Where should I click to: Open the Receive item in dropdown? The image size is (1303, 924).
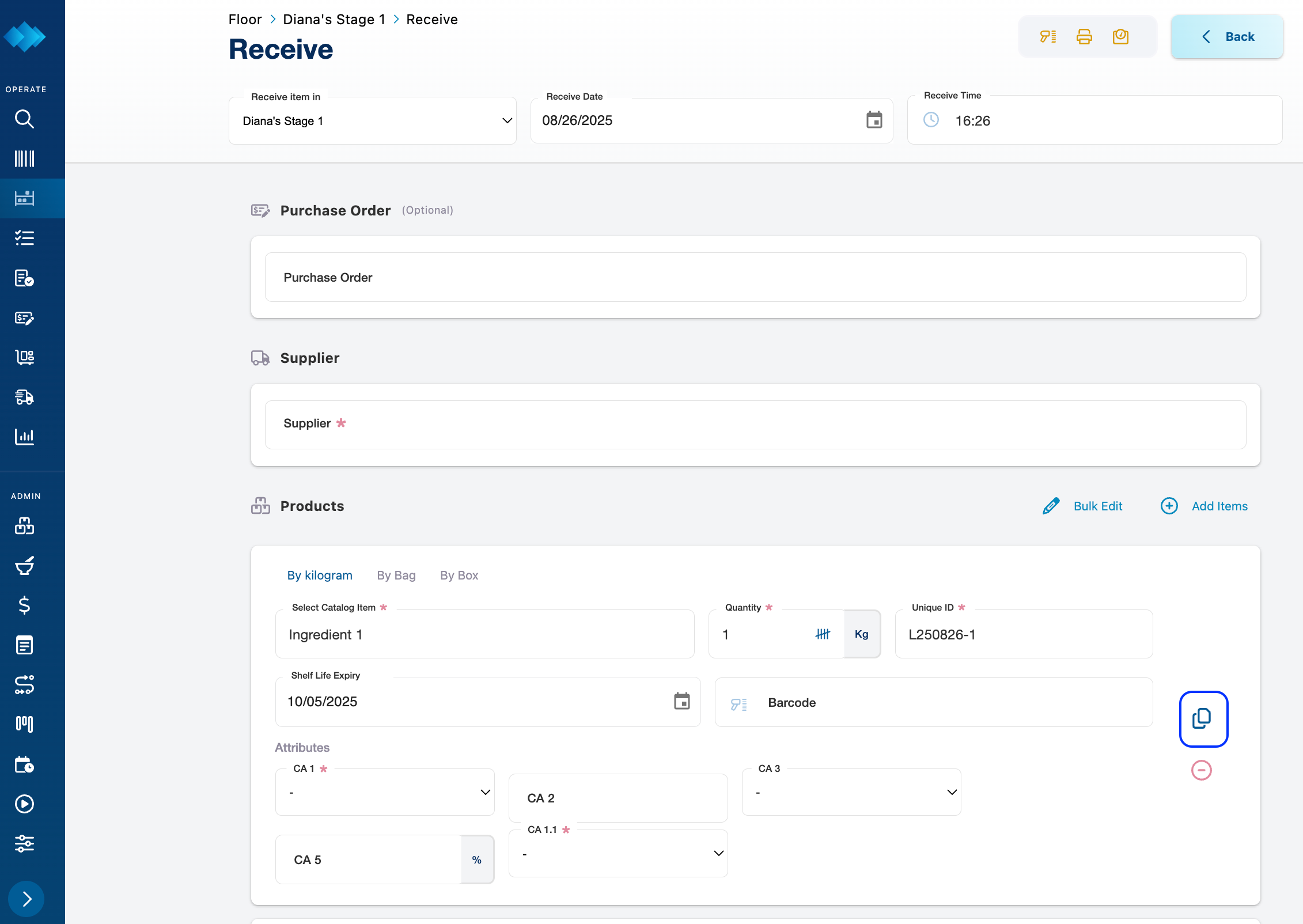[373, 121]
